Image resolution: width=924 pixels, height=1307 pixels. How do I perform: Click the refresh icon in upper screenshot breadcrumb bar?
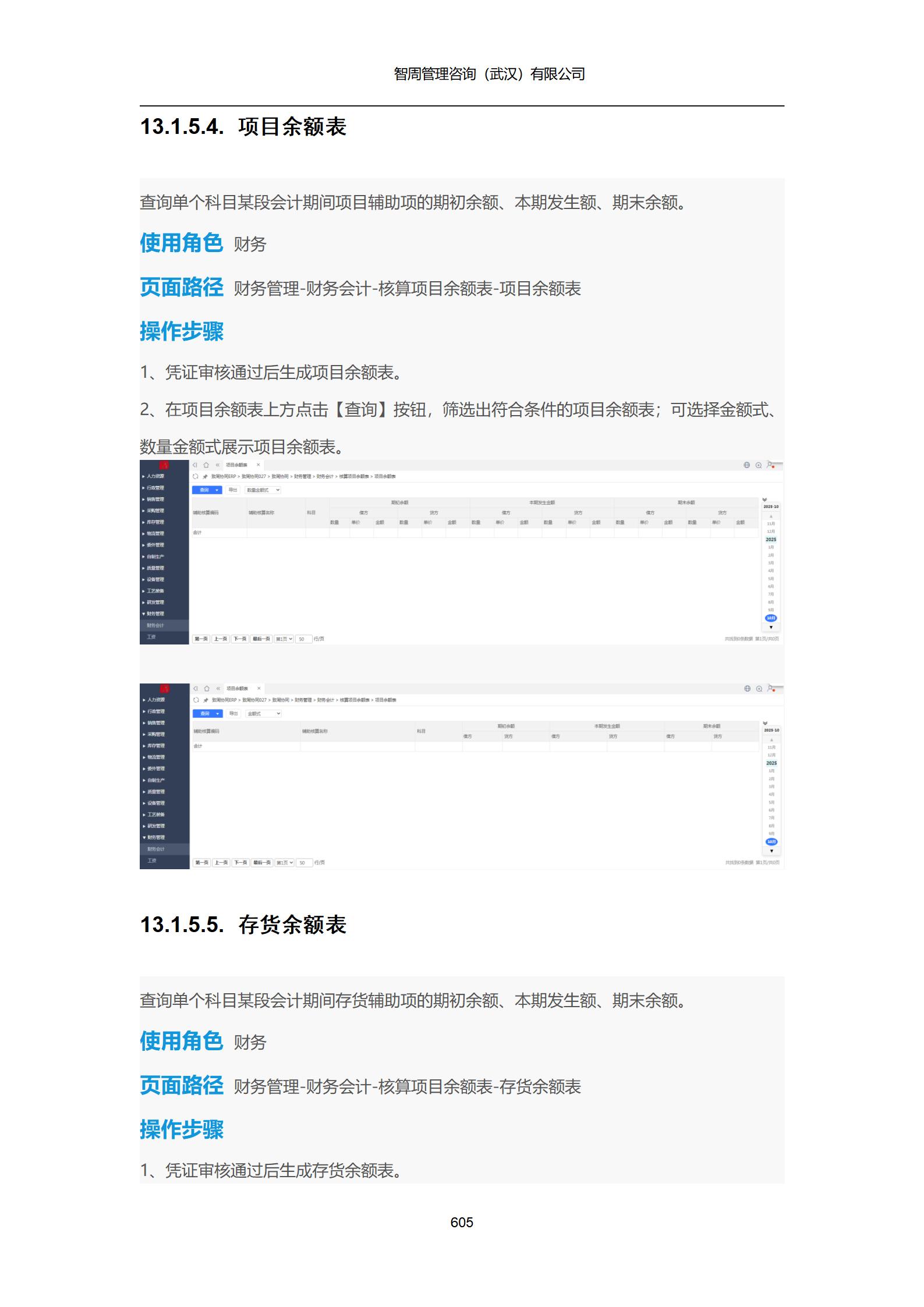click(x=196, y=476)
